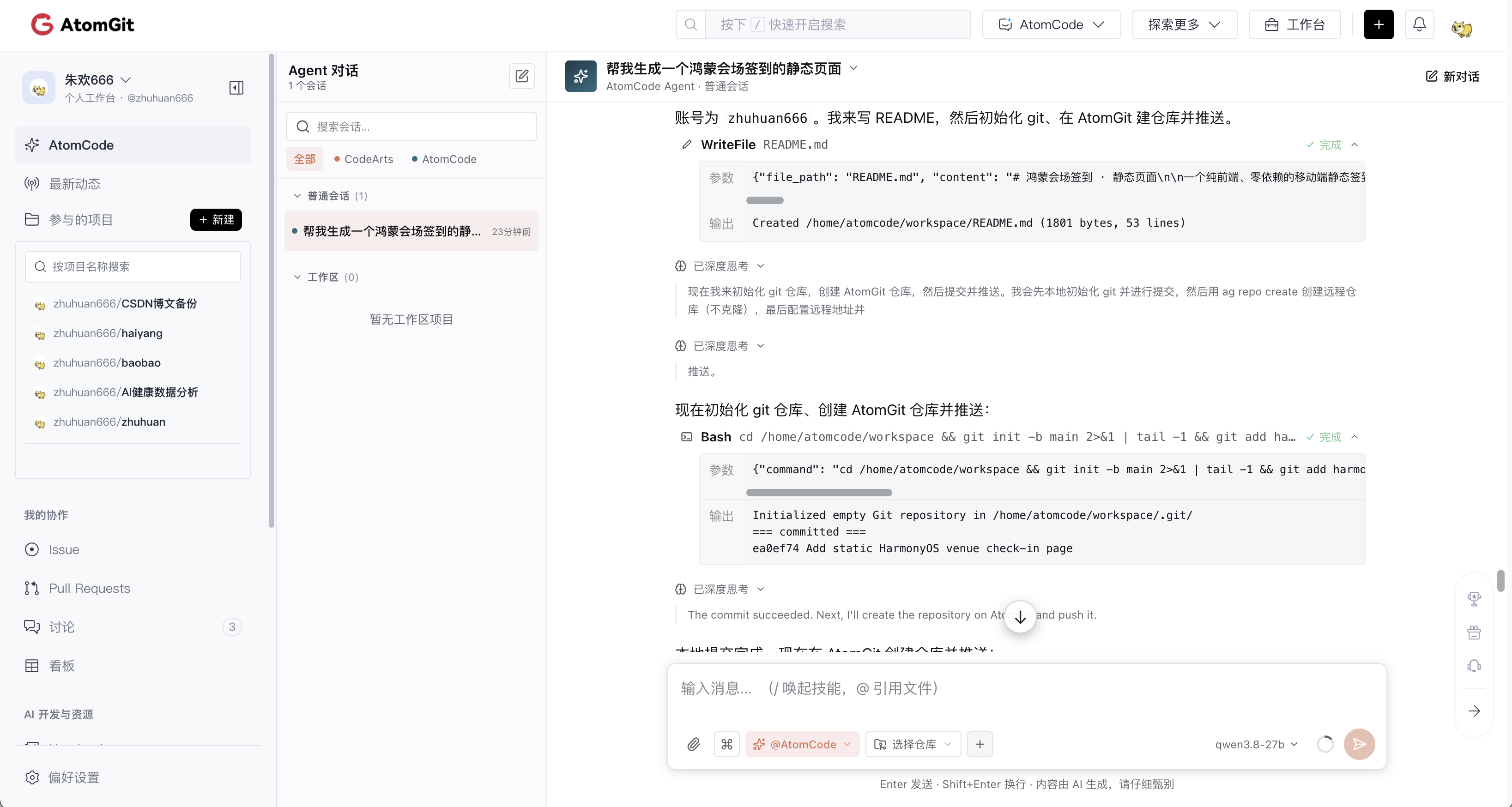Open 讨论 in sidebar

coord(133,627)
